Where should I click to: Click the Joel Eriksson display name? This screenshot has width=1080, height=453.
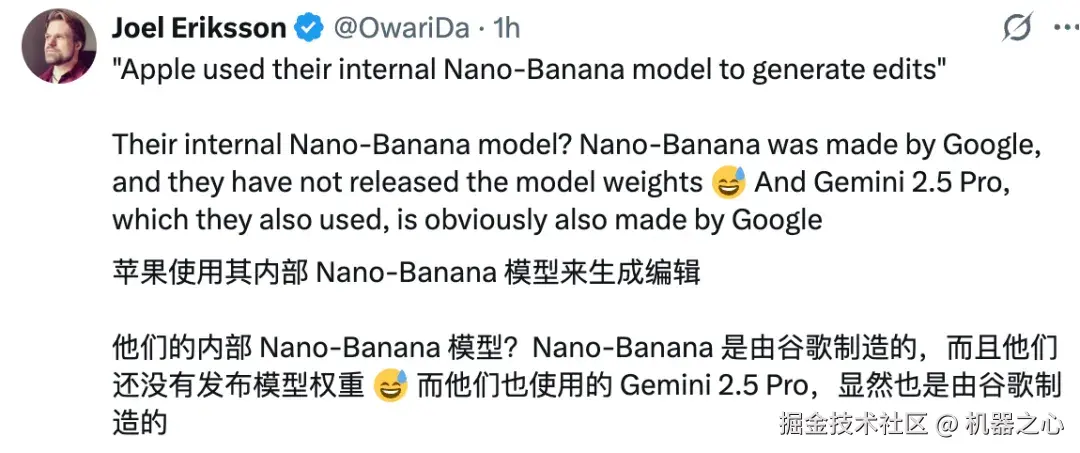coord(199,29)
